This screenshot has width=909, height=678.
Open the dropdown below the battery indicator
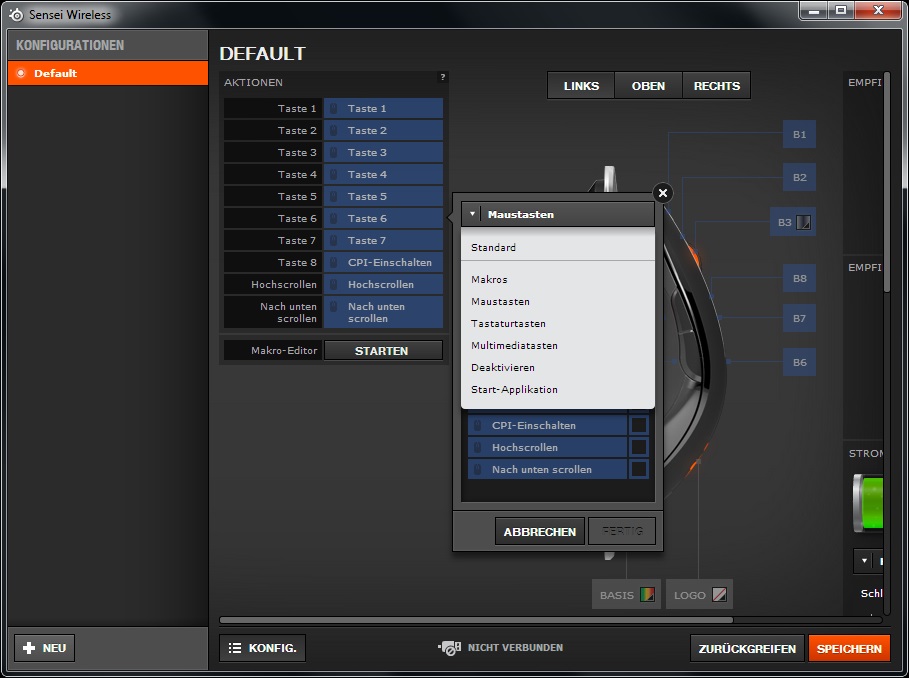864,561
